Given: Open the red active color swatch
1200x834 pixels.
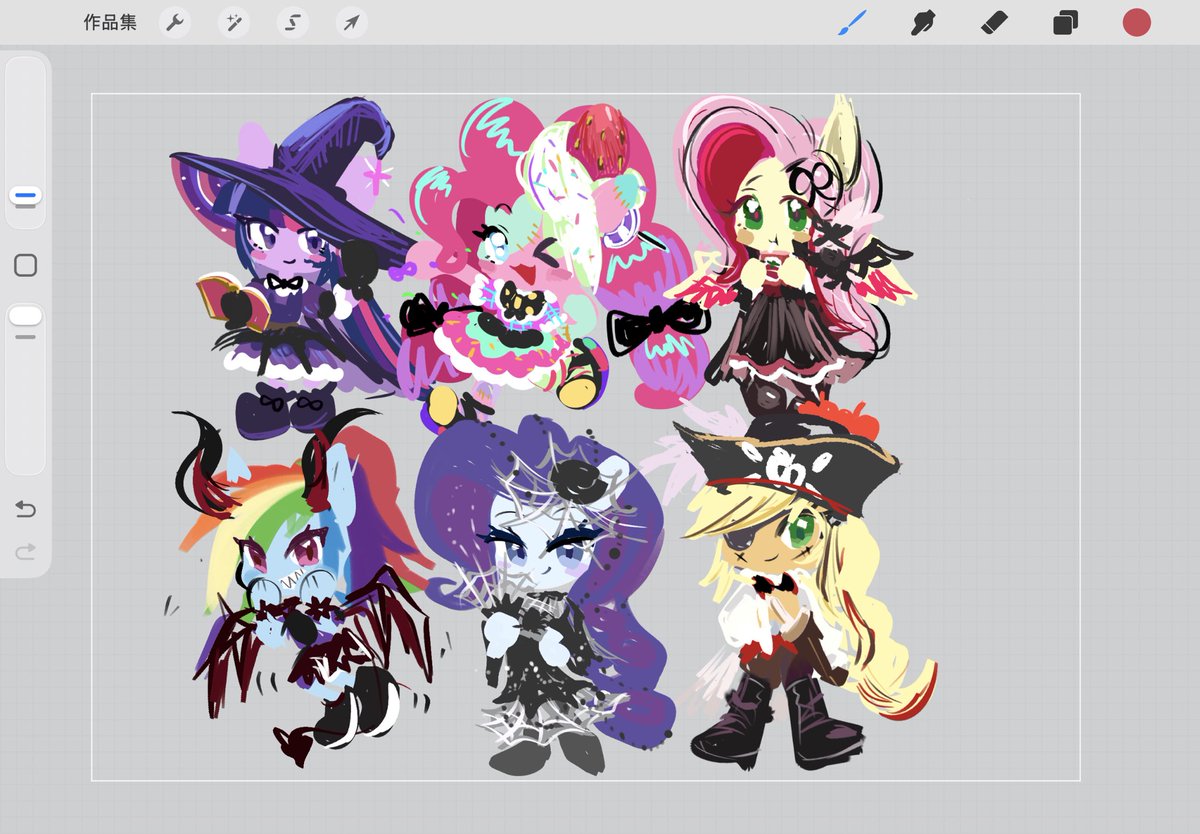Looking at the screenshot, I should click(x=1136, y=22).
